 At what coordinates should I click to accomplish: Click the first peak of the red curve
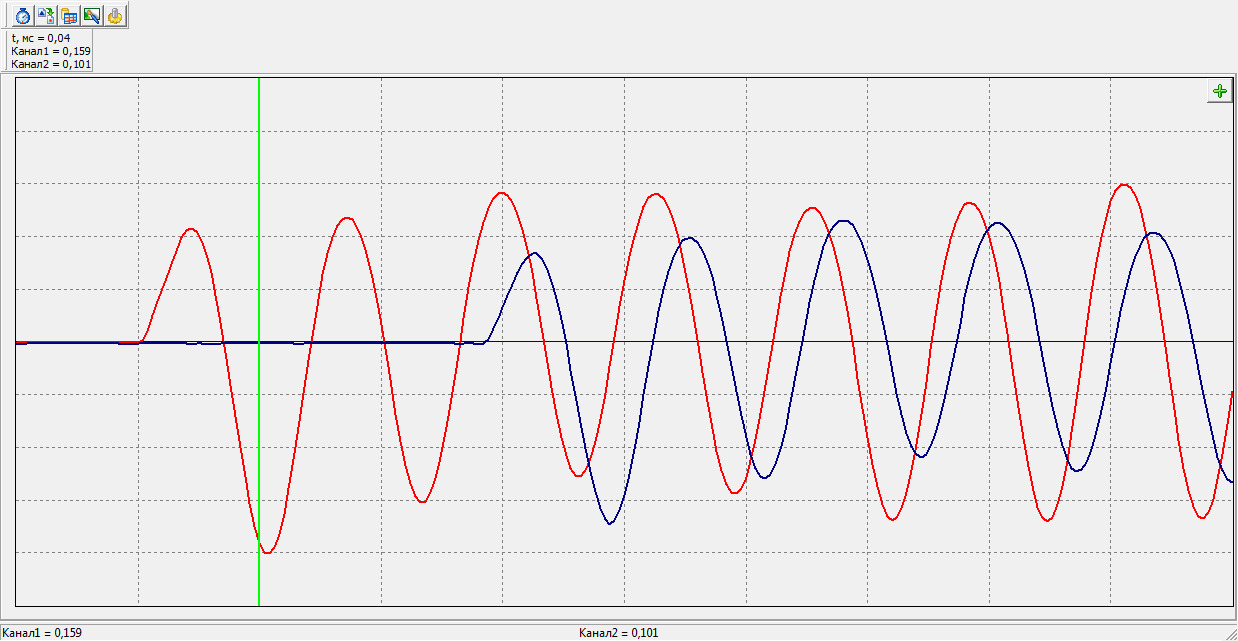pos(191,229)
